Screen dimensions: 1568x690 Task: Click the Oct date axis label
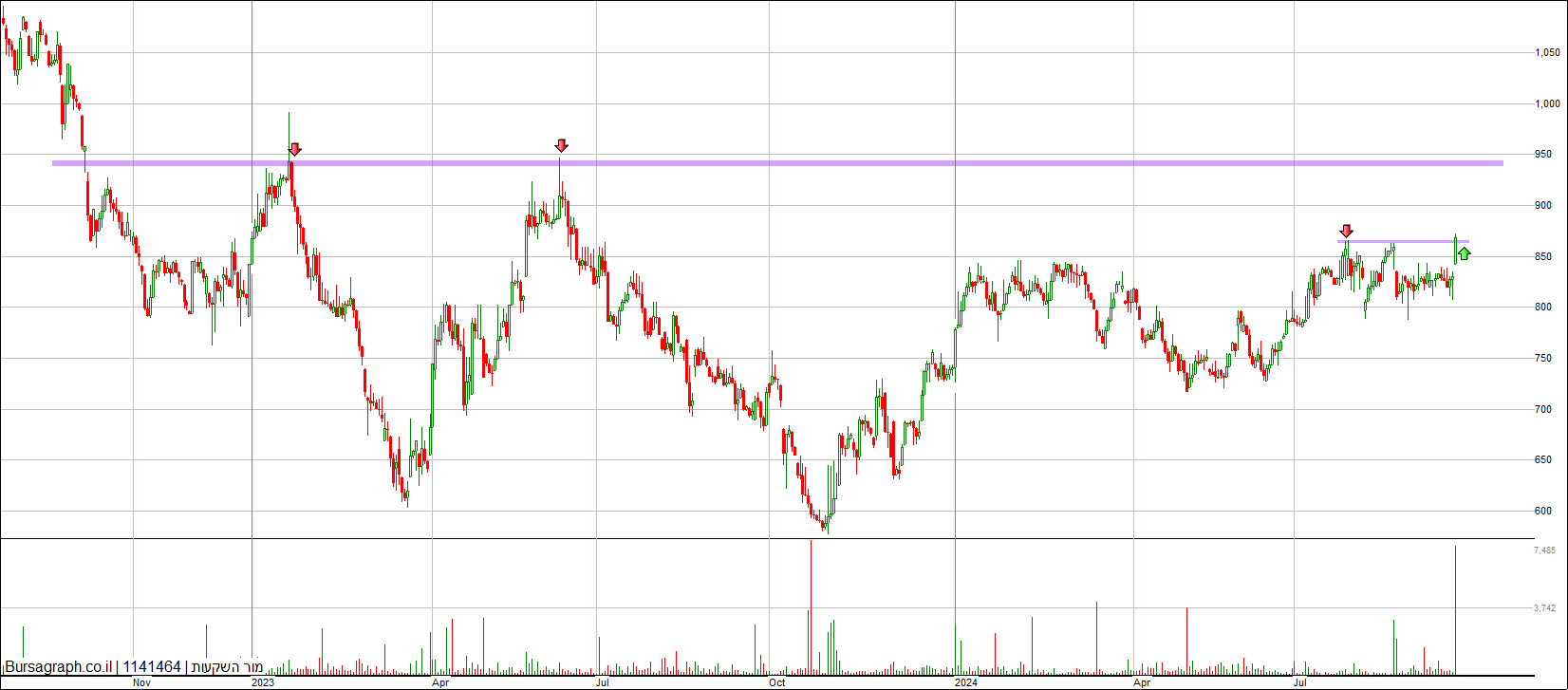777,682
